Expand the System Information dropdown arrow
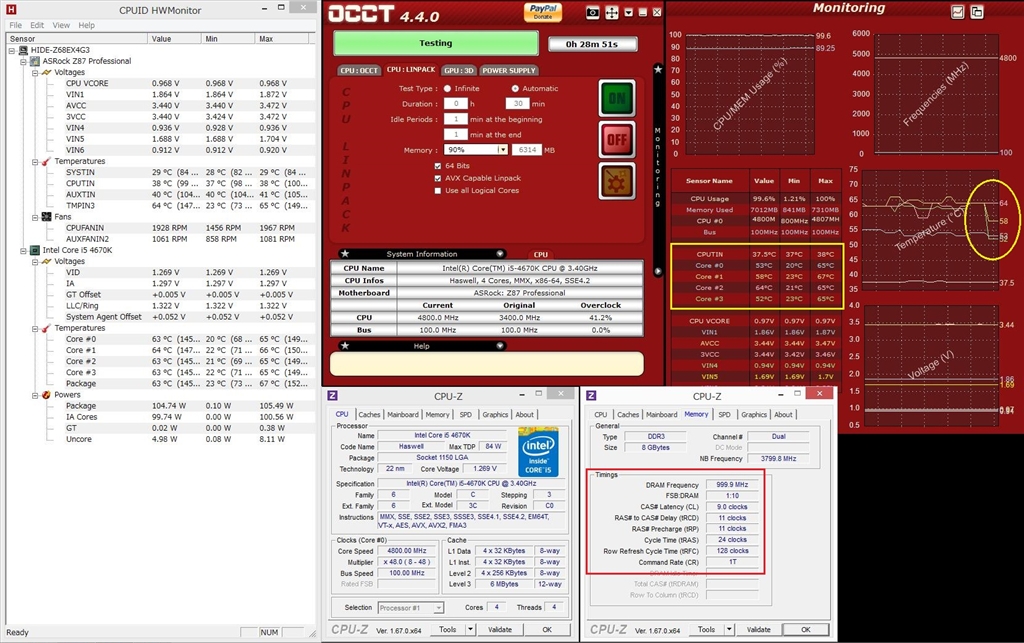Image resolution: width=1024 pixels, height=643 pixels. tap(500, 254)
